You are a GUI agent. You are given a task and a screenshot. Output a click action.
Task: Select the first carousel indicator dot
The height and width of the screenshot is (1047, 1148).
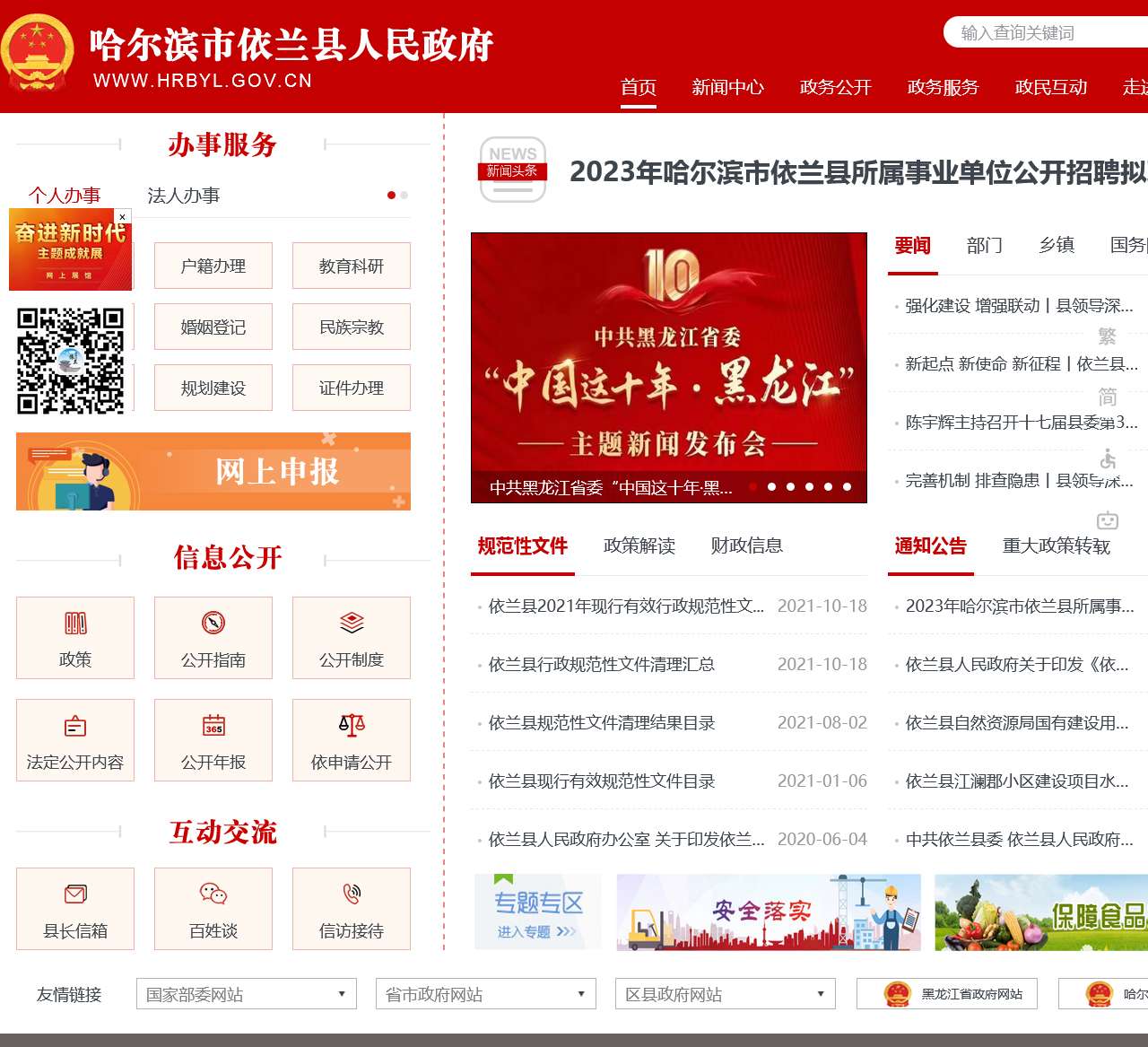tap(753, 487)
